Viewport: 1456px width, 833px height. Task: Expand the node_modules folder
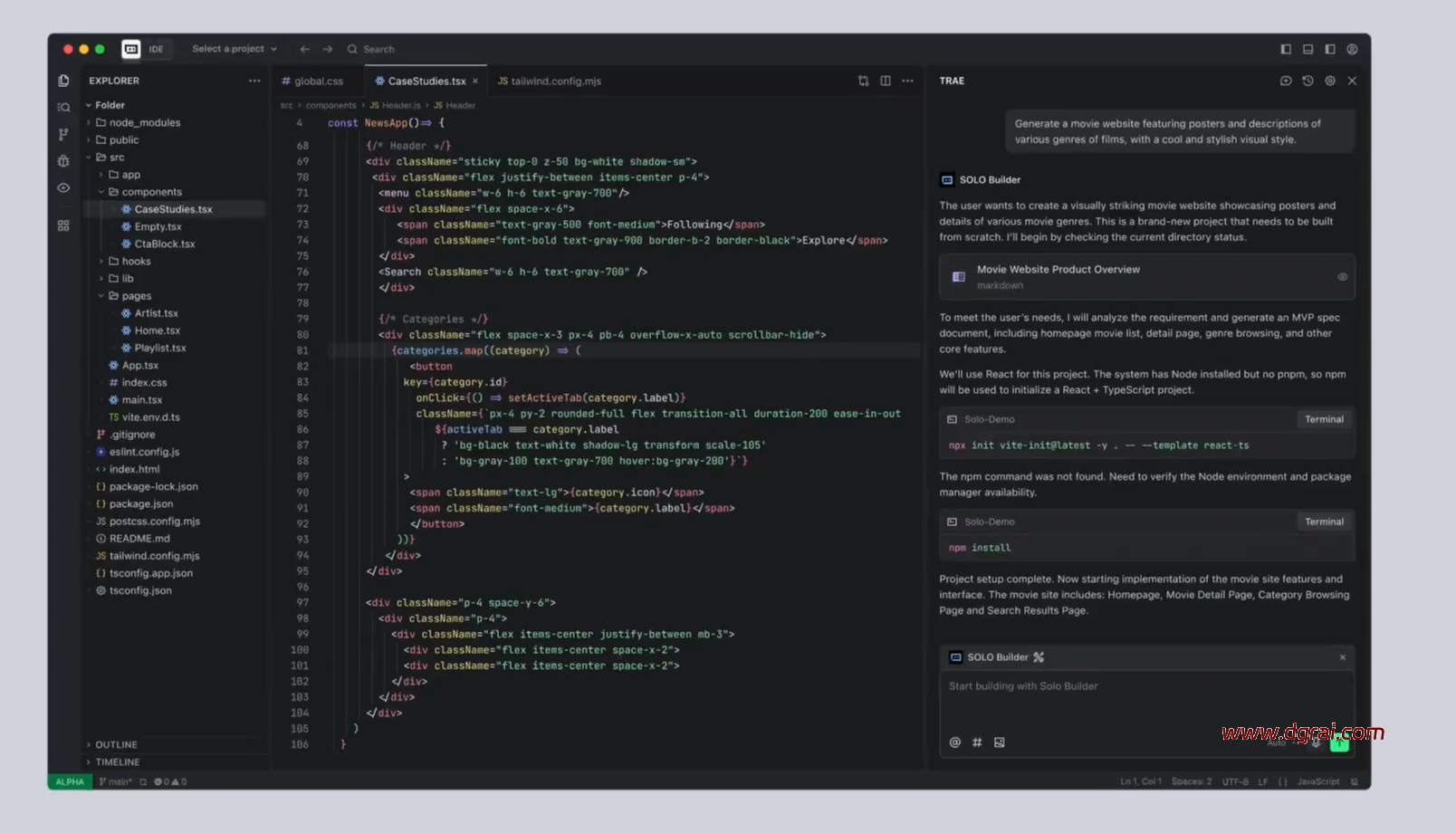pos(144,122)
